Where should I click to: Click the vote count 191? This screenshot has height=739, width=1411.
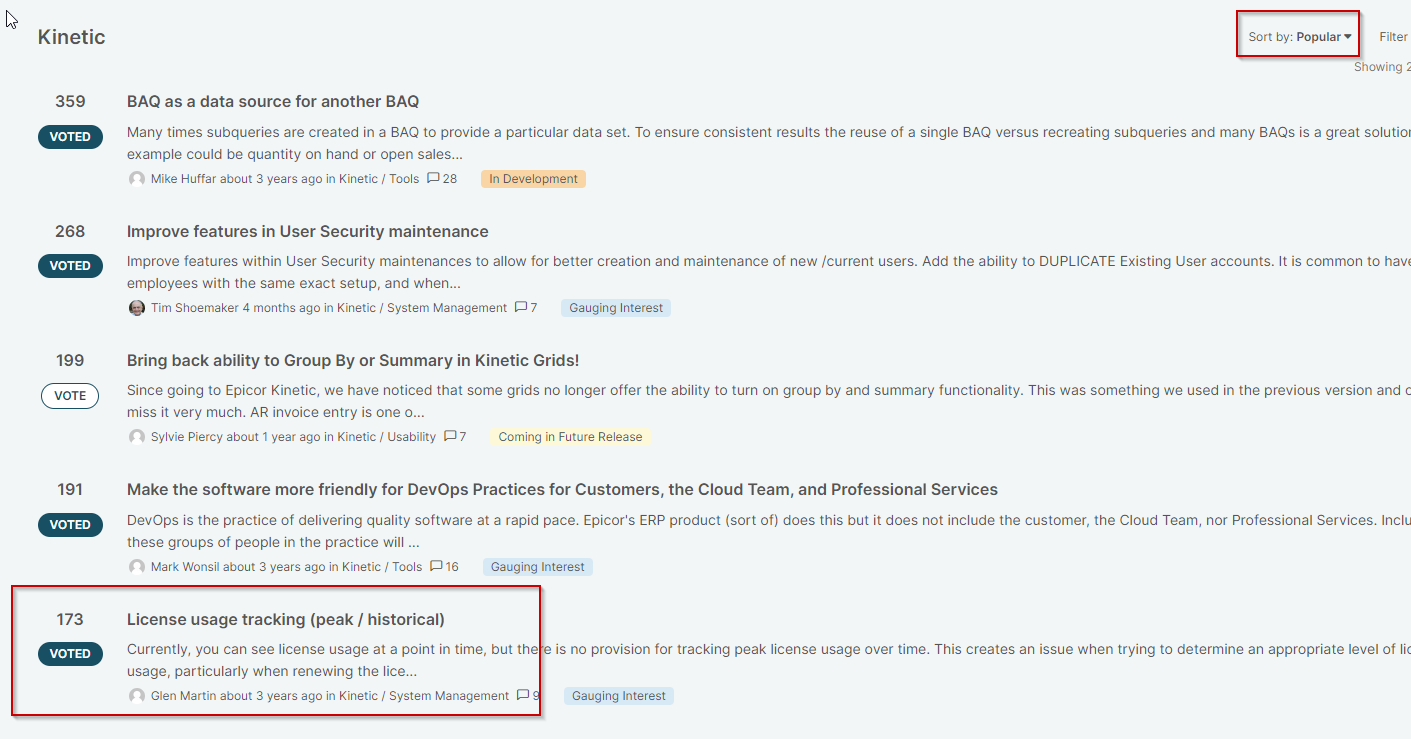[x=70, y=490]
